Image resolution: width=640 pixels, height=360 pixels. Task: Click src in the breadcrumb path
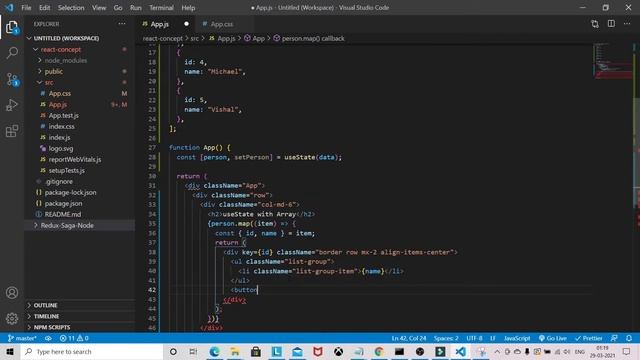[x=195, y=38]
